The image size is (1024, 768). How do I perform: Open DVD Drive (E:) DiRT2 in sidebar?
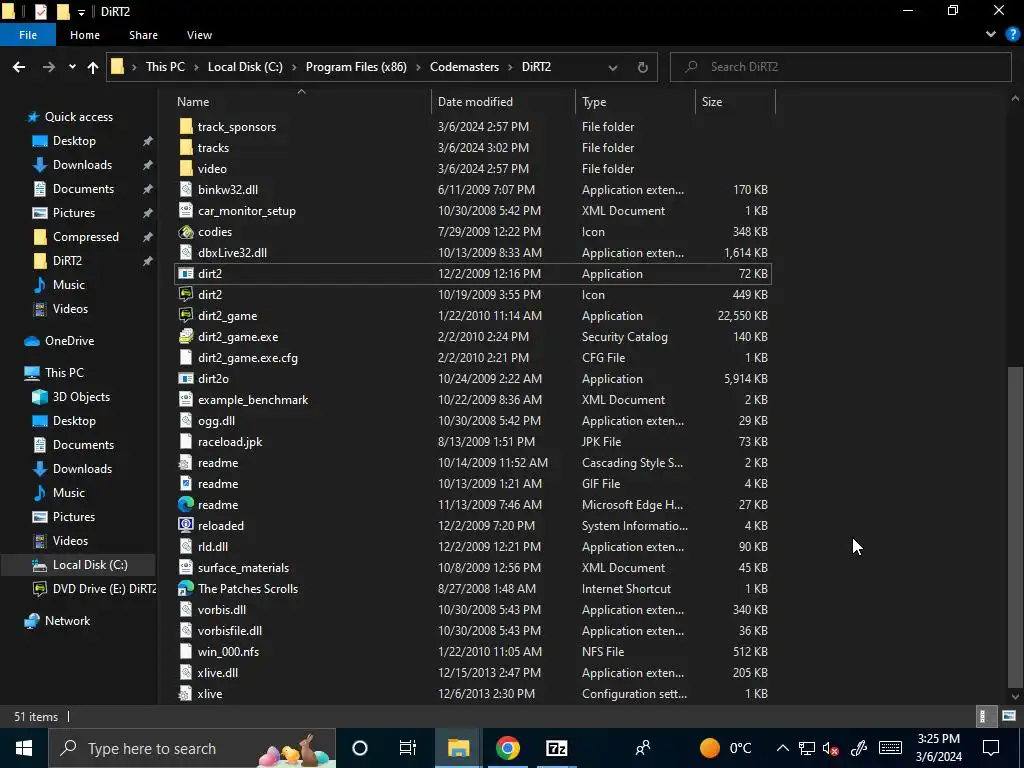95,589
